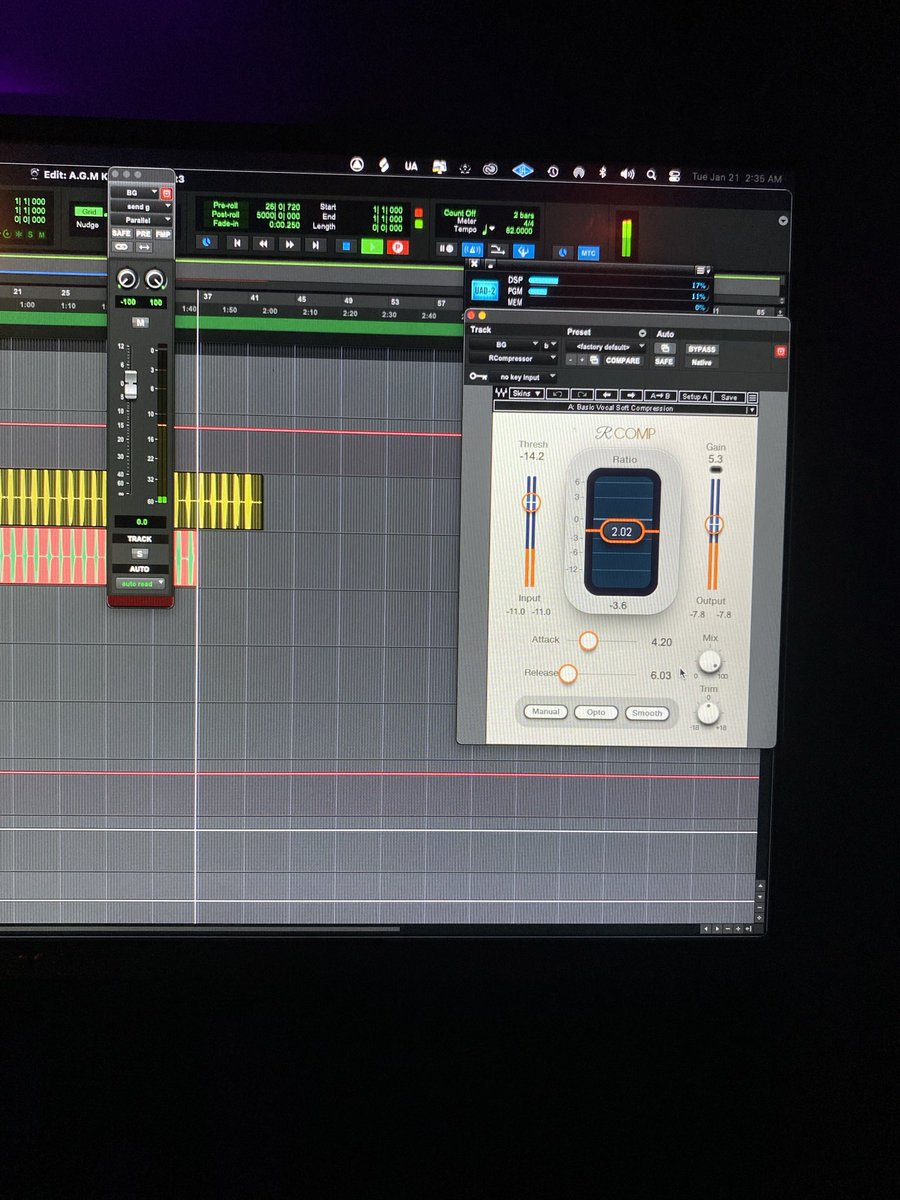Click the red target button in RCompressor window

pos(780,351)
